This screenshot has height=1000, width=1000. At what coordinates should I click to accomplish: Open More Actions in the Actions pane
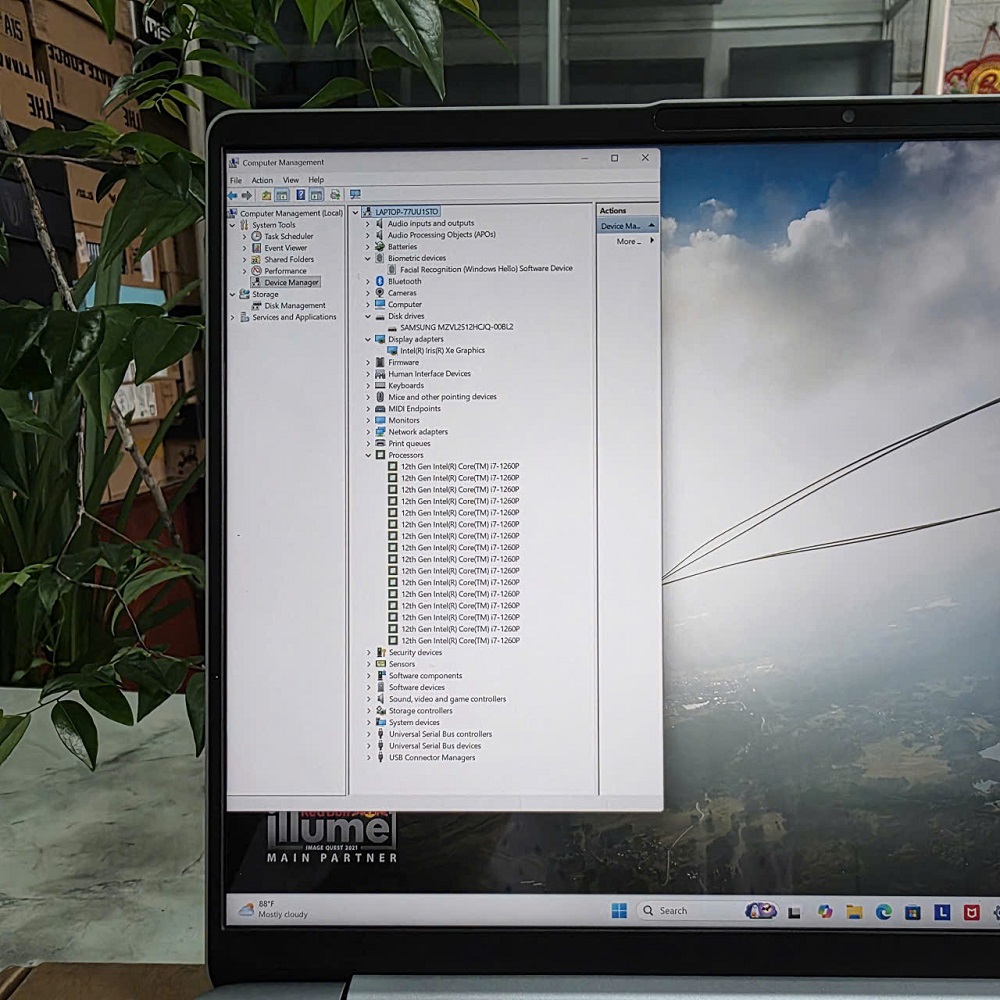click(628, 242)
